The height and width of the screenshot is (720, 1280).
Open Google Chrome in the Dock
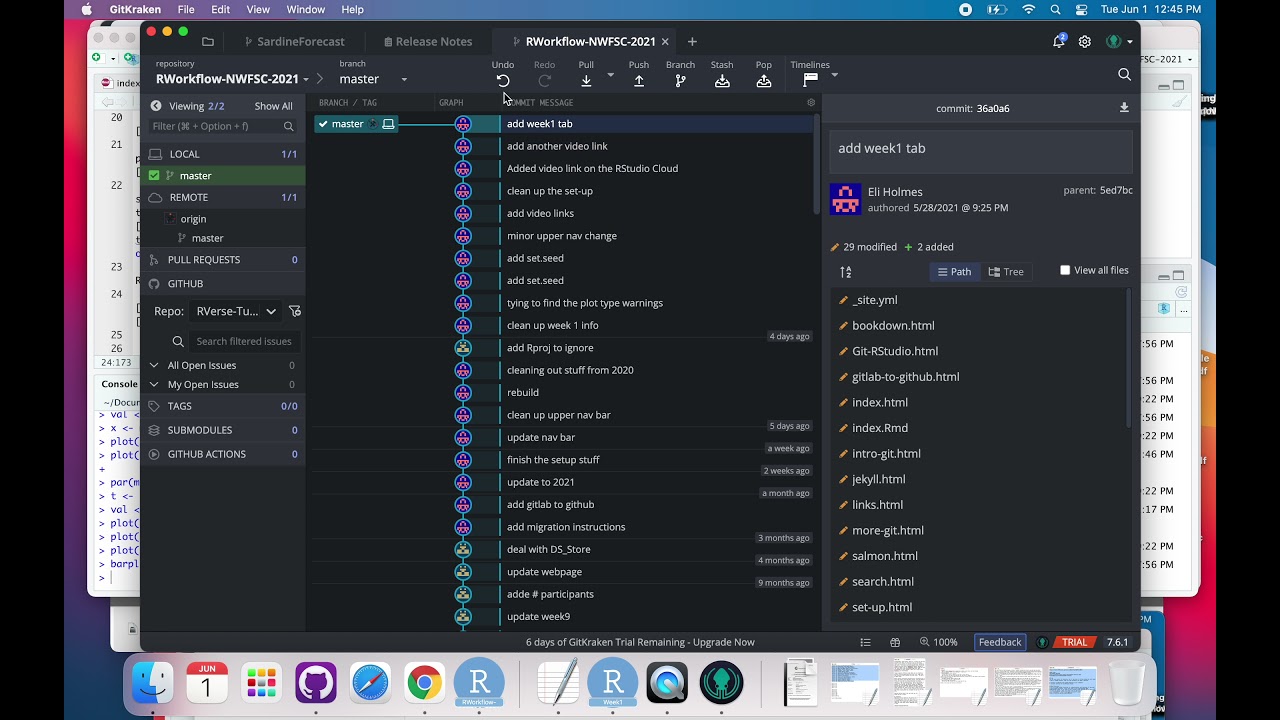pyautogui.click(x=424, y=684)
